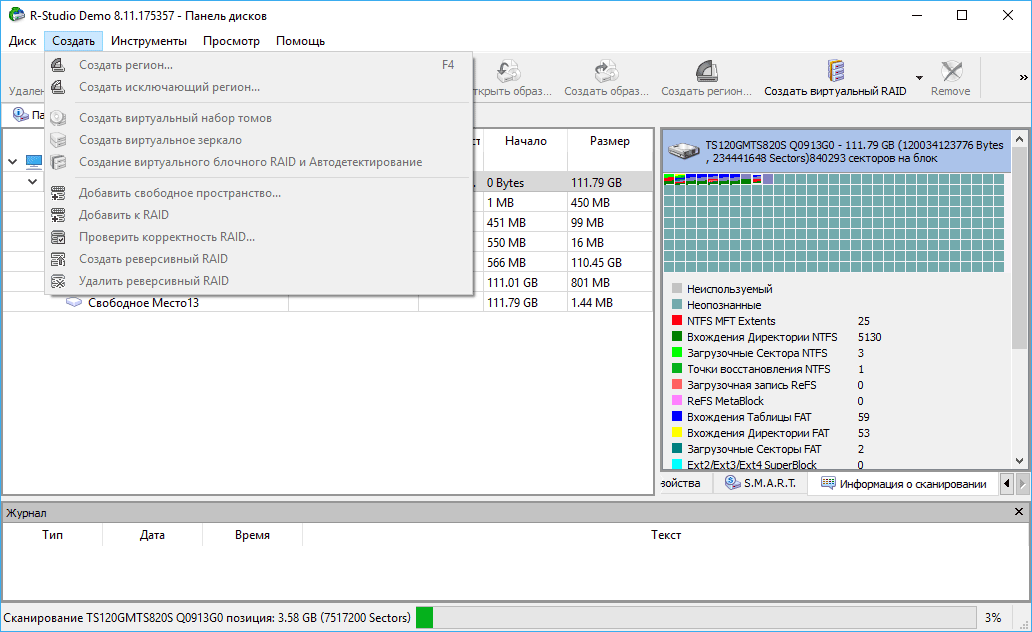The image size is (1032, 632).
Task: Click the virtual mirror icon
Action: [x=58, y=140]
